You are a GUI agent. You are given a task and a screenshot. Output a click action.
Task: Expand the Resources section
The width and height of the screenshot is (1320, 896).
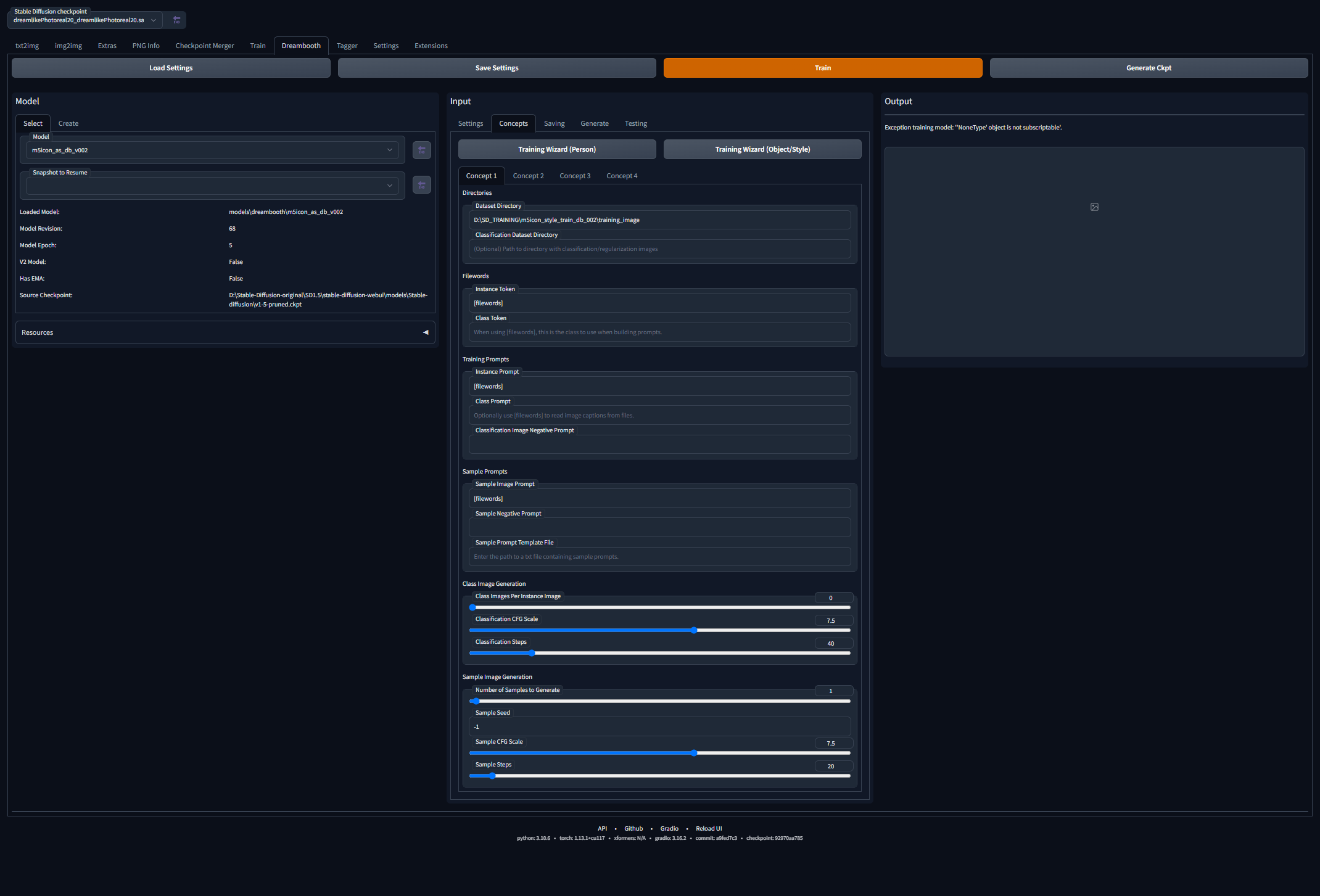(x=225, y=332)
